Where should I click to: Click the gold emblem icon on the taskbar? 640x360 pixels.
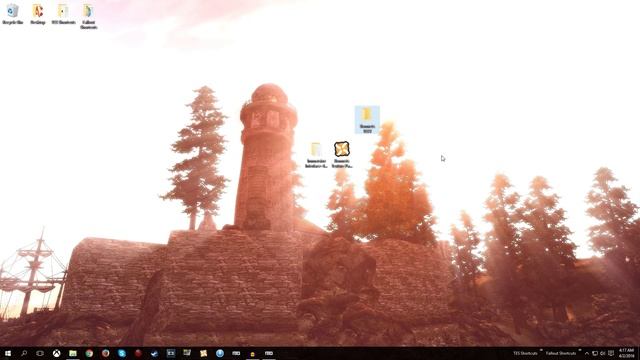tap(203, 353)
